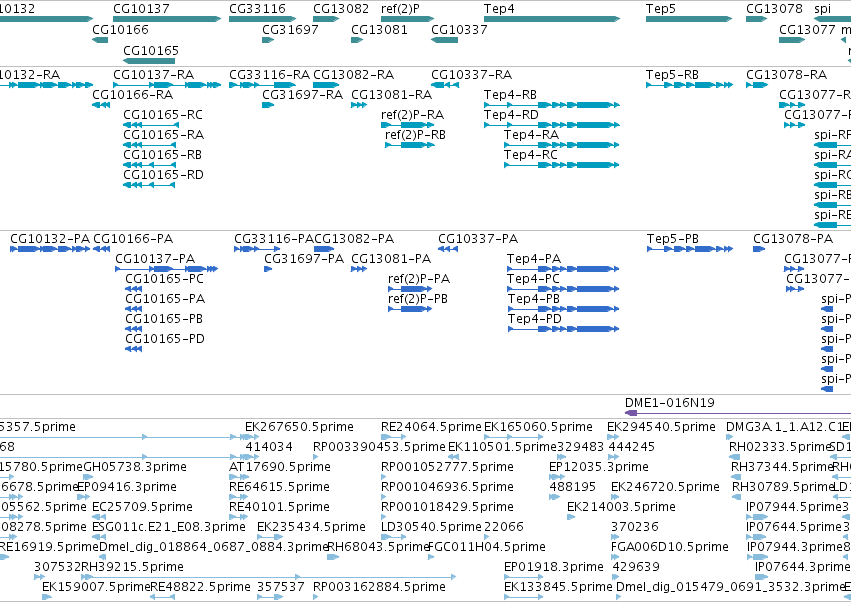Click protein CG10132-PA
This screenshot has width=851, height=602.
pyautogui.click(x=50, y=239)
